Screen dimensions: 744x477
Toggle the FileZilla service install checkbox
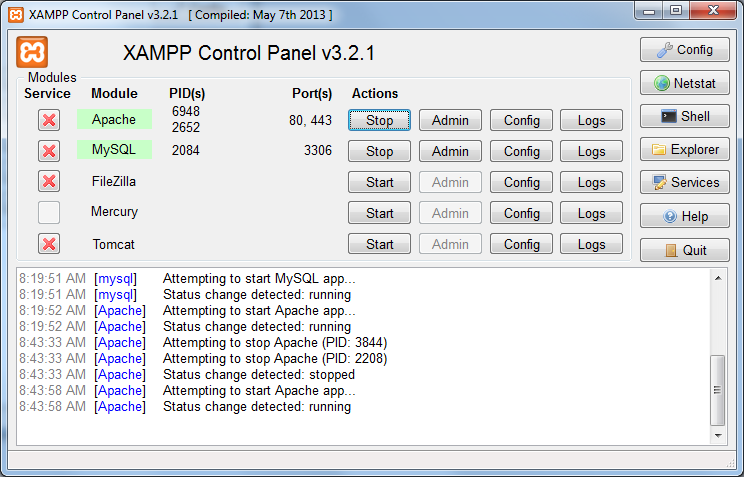point(49,181)
